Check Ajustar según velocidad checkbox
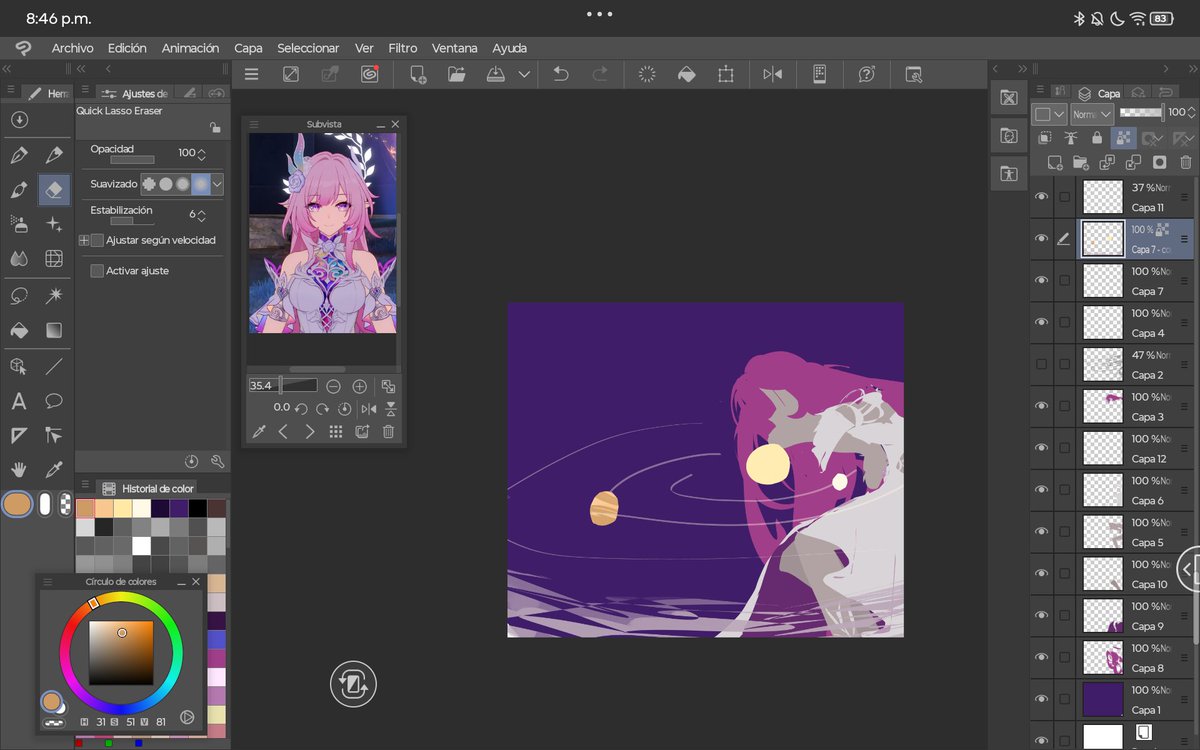This screenshot has height=750, width=1200. click(97, 240)
